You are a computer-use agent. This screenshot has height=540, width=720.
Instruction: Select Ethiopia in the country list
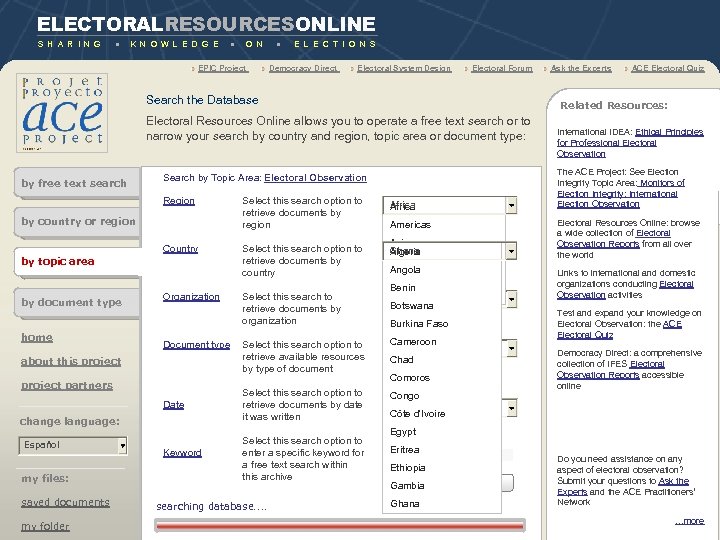(x=442, y=468)
